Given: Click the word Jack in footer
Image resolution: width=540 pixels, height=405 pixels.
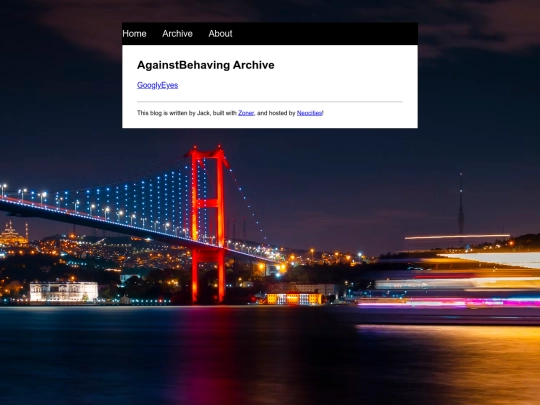Looking at the screenshot, I should (x=203, y=113).
